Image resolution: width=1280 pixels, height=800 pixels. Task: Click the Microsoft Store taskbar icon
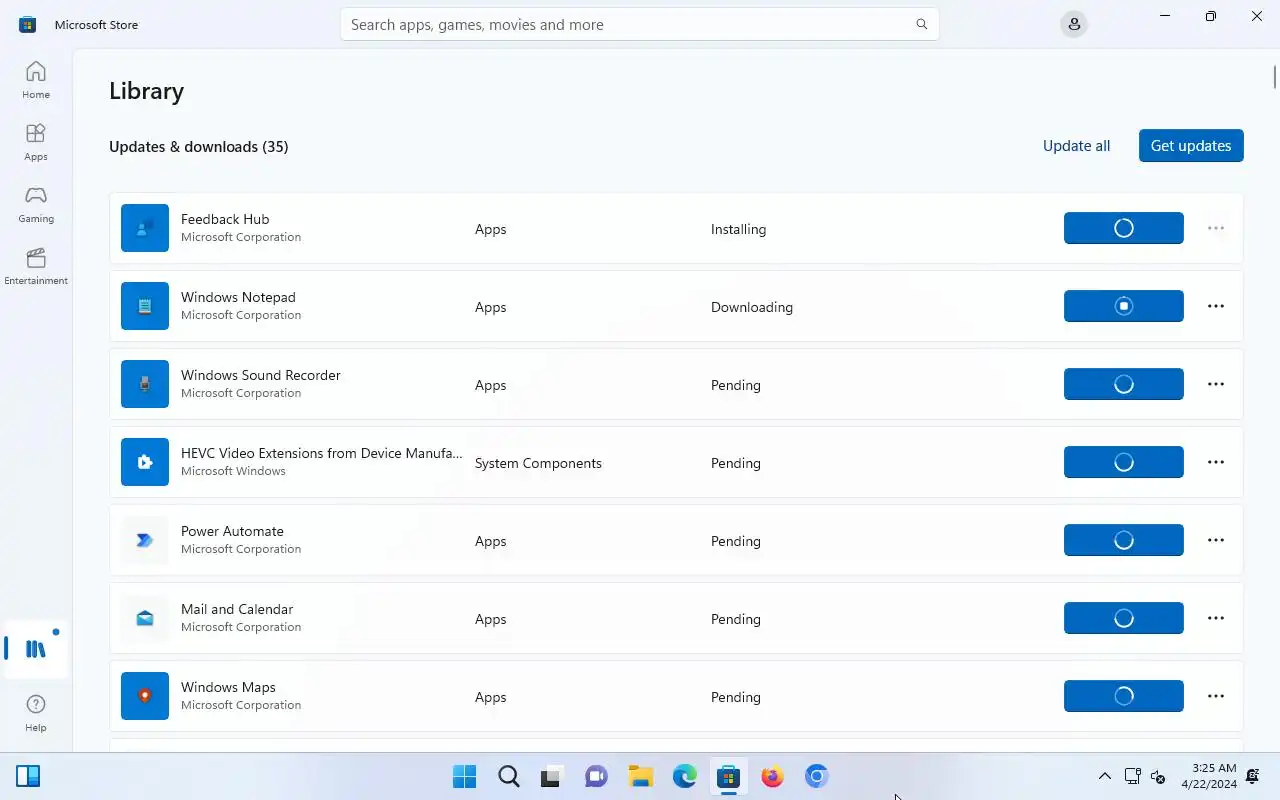(x=728, y=776)
